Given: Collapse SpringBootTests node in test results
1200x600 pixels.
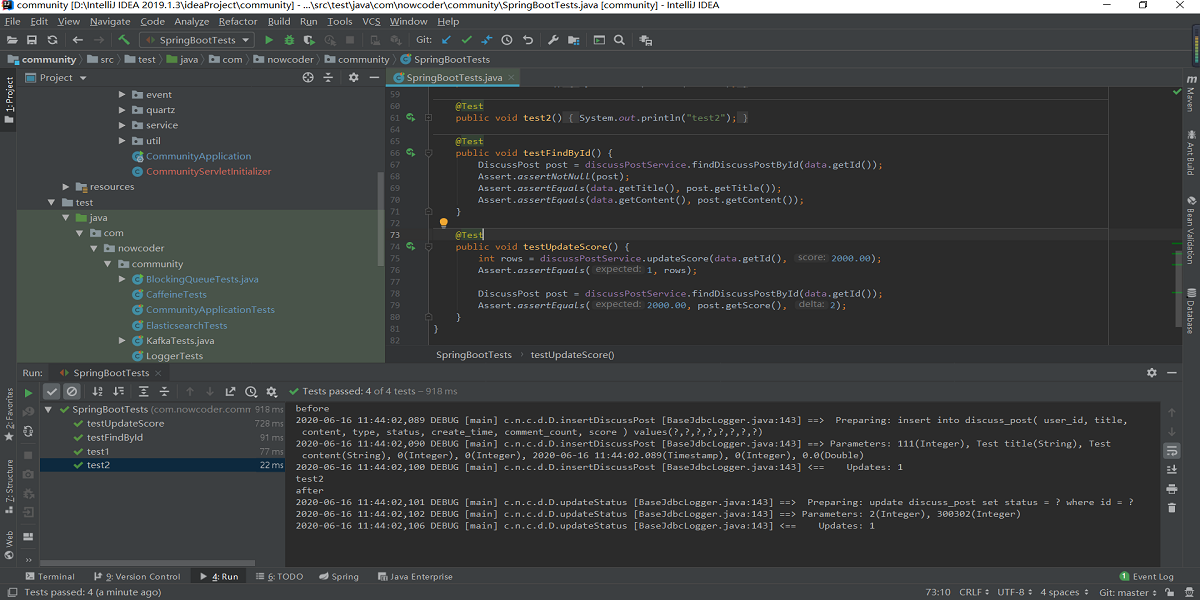Looking at the screenshot, I should 48,409.
